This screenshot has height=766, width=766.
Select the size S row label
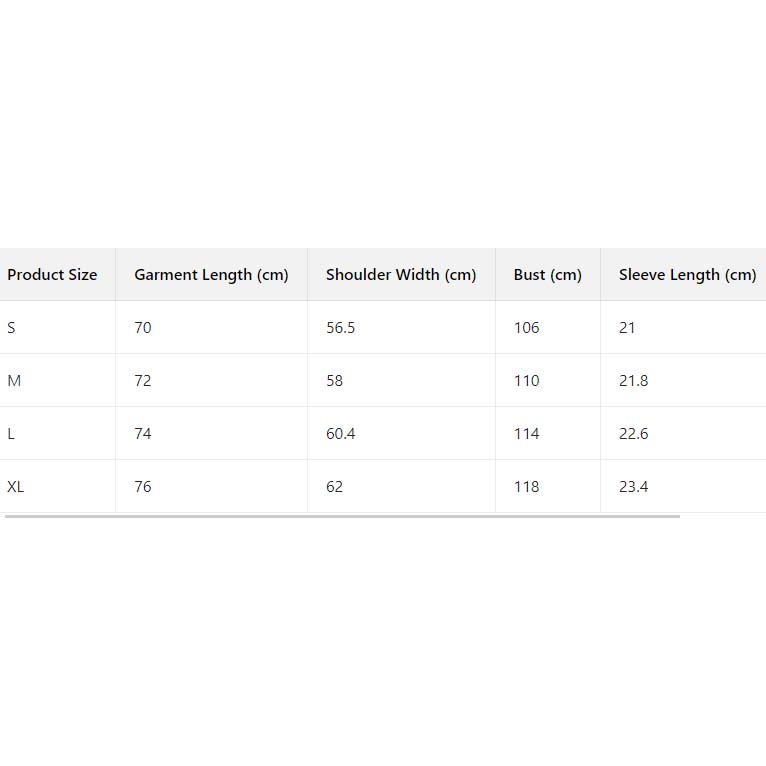pos(12,328)
